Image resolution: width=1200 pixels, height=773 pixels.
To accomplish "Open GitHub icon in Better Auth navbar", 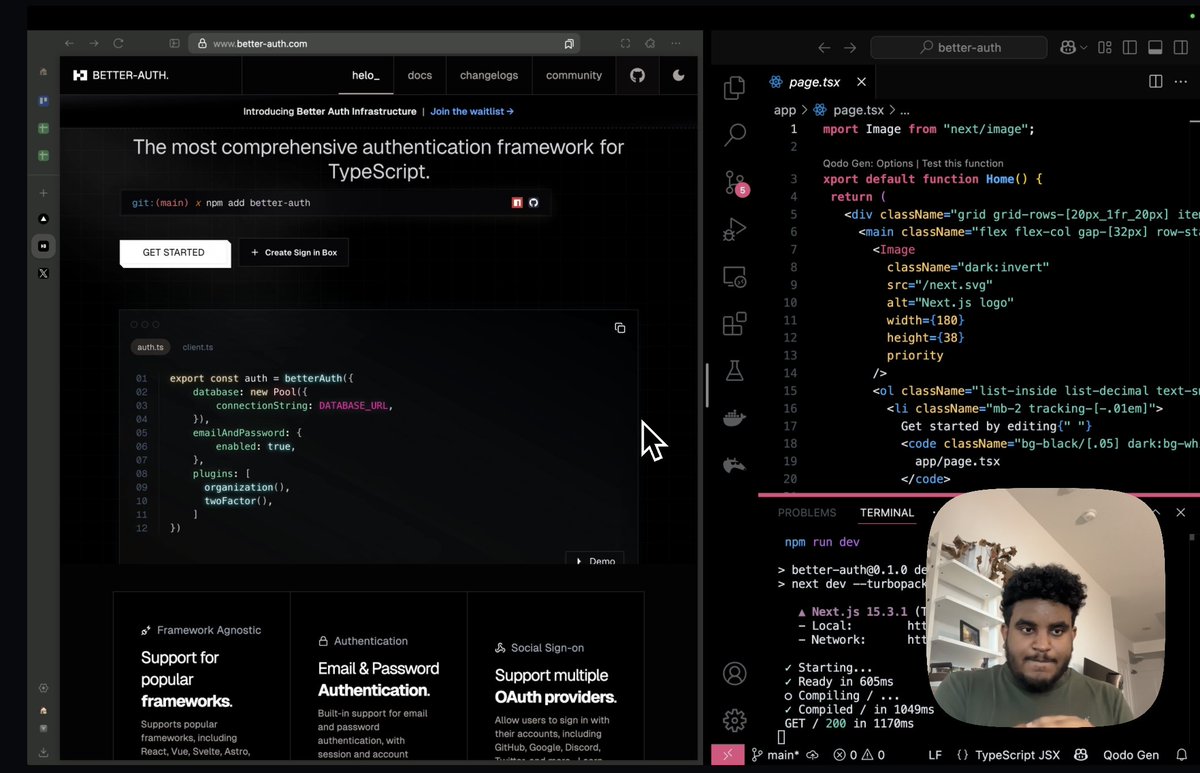I will point(637,75).
